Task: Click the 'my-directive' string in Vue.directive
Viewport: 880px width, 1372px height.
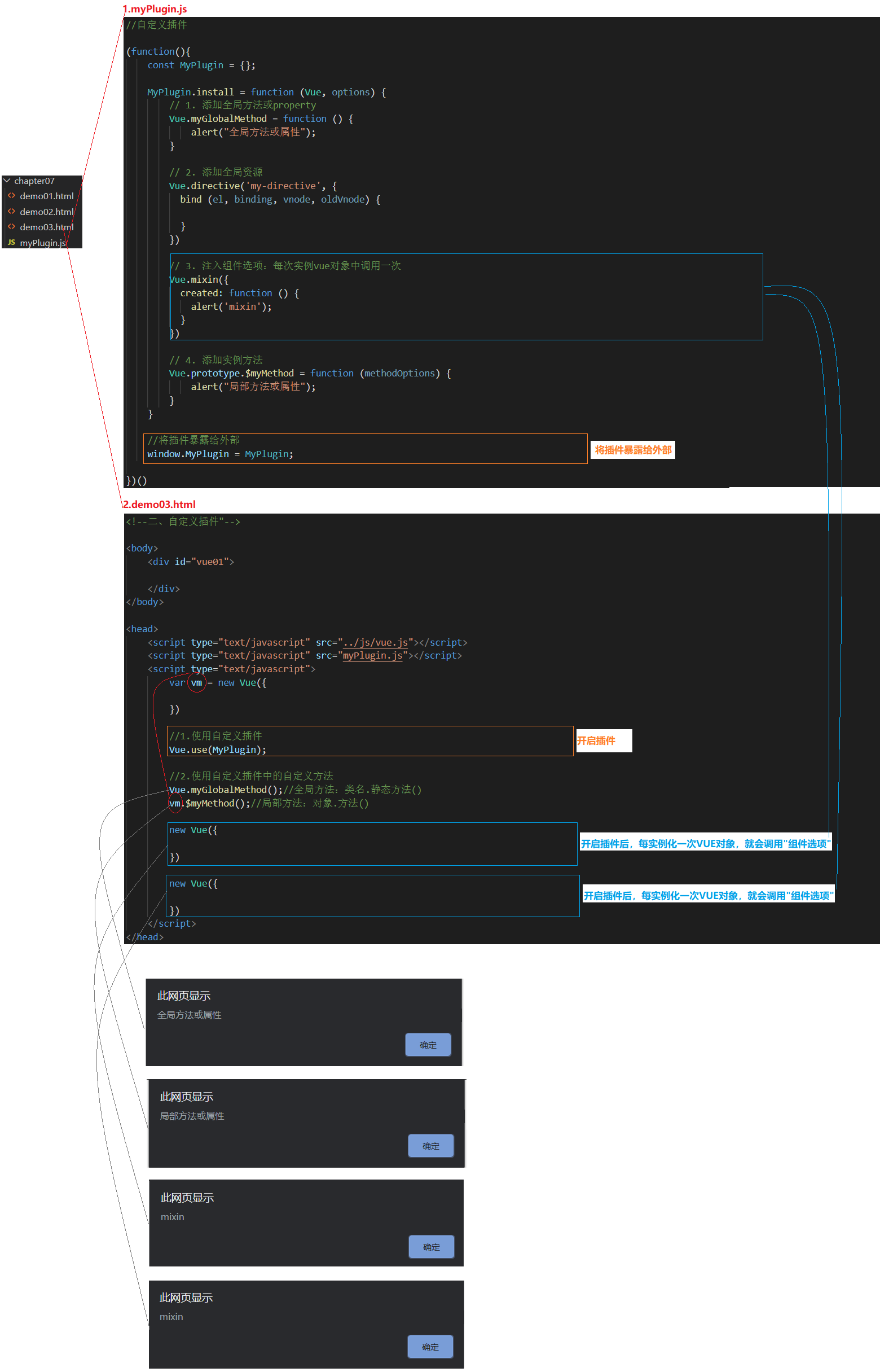Action: point(283,186)
